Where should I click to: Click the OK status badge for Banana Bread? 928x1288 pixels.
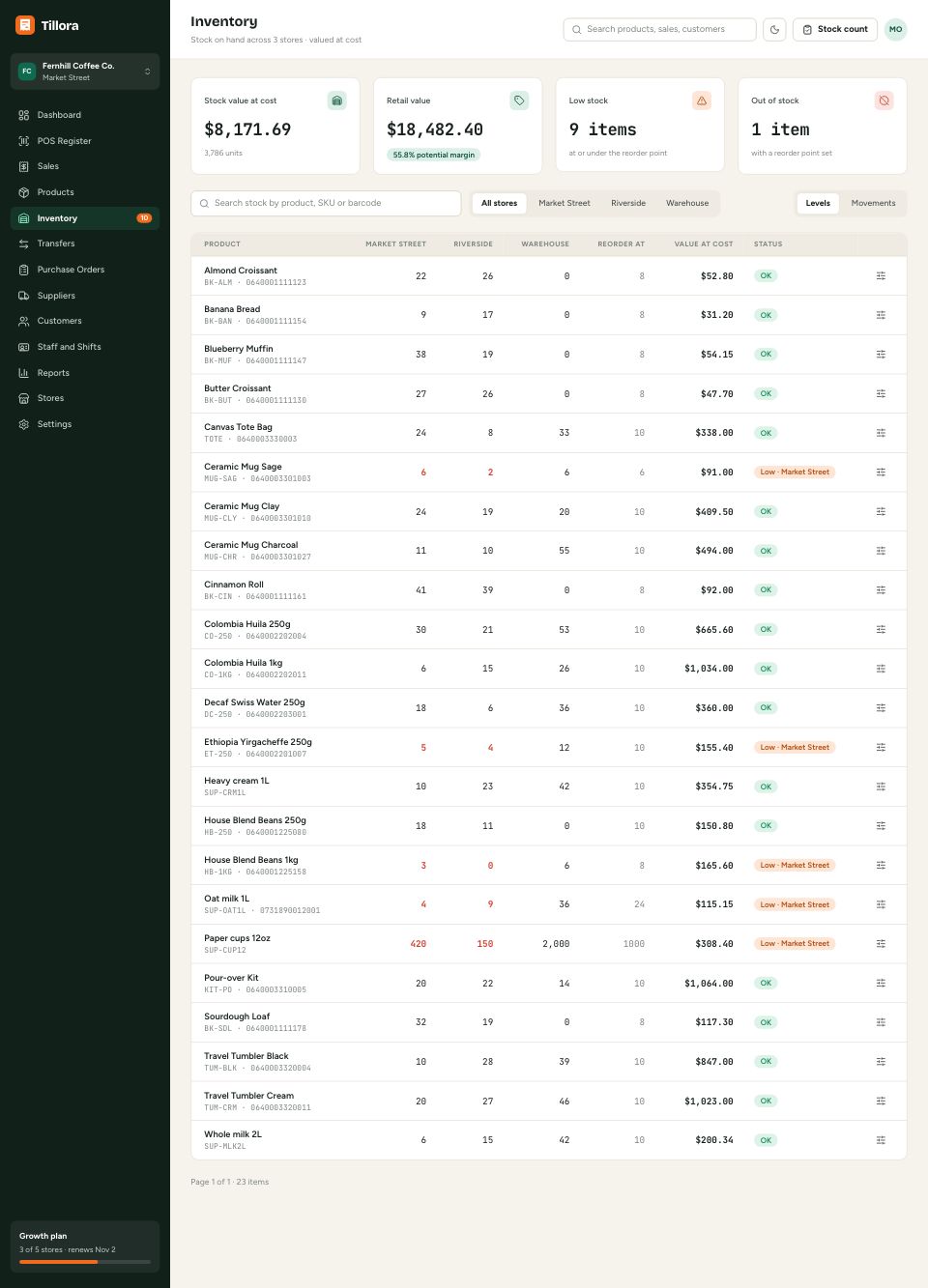click(766, 315)
